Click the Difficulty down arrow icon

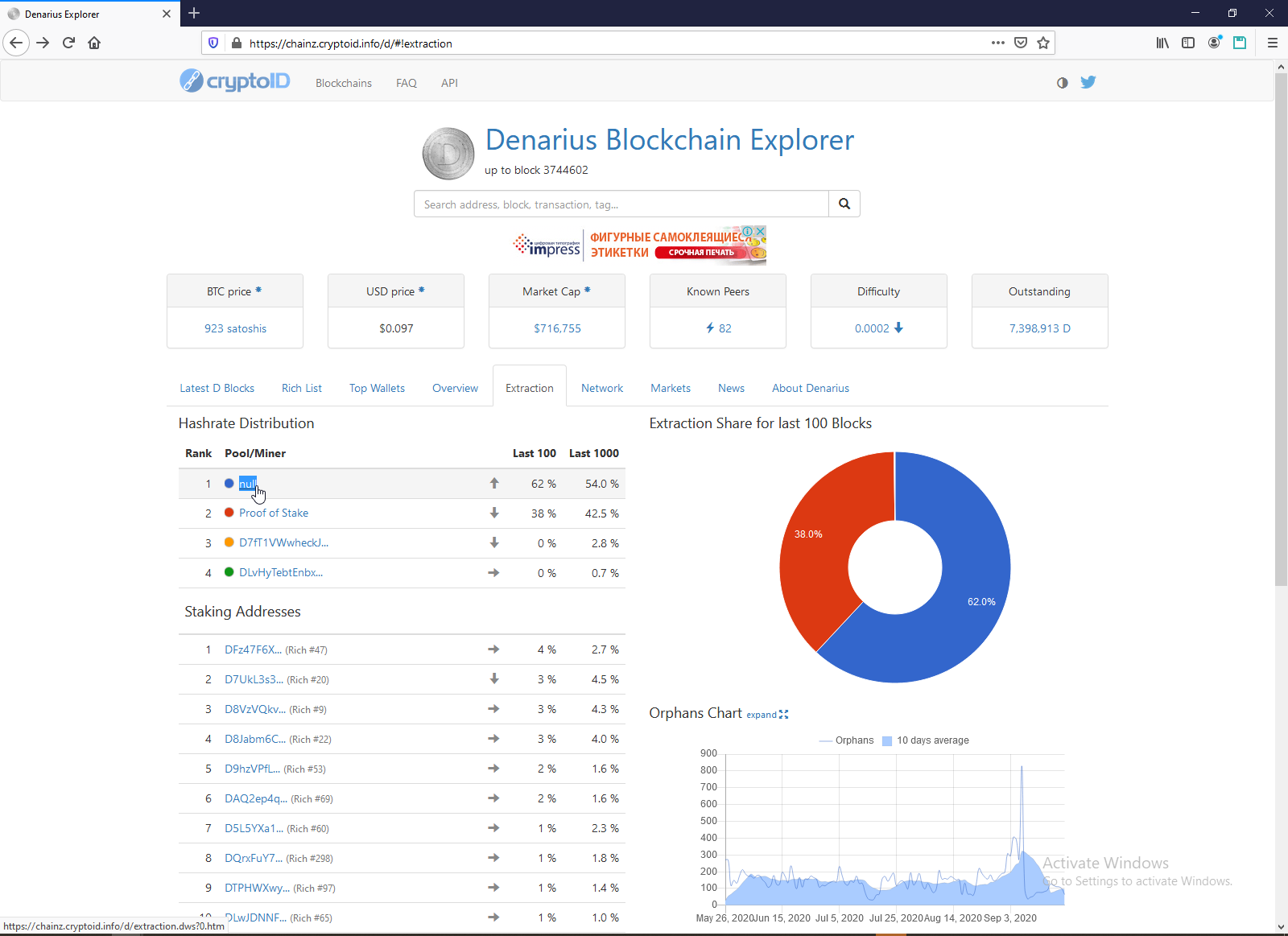pos(898,328)
